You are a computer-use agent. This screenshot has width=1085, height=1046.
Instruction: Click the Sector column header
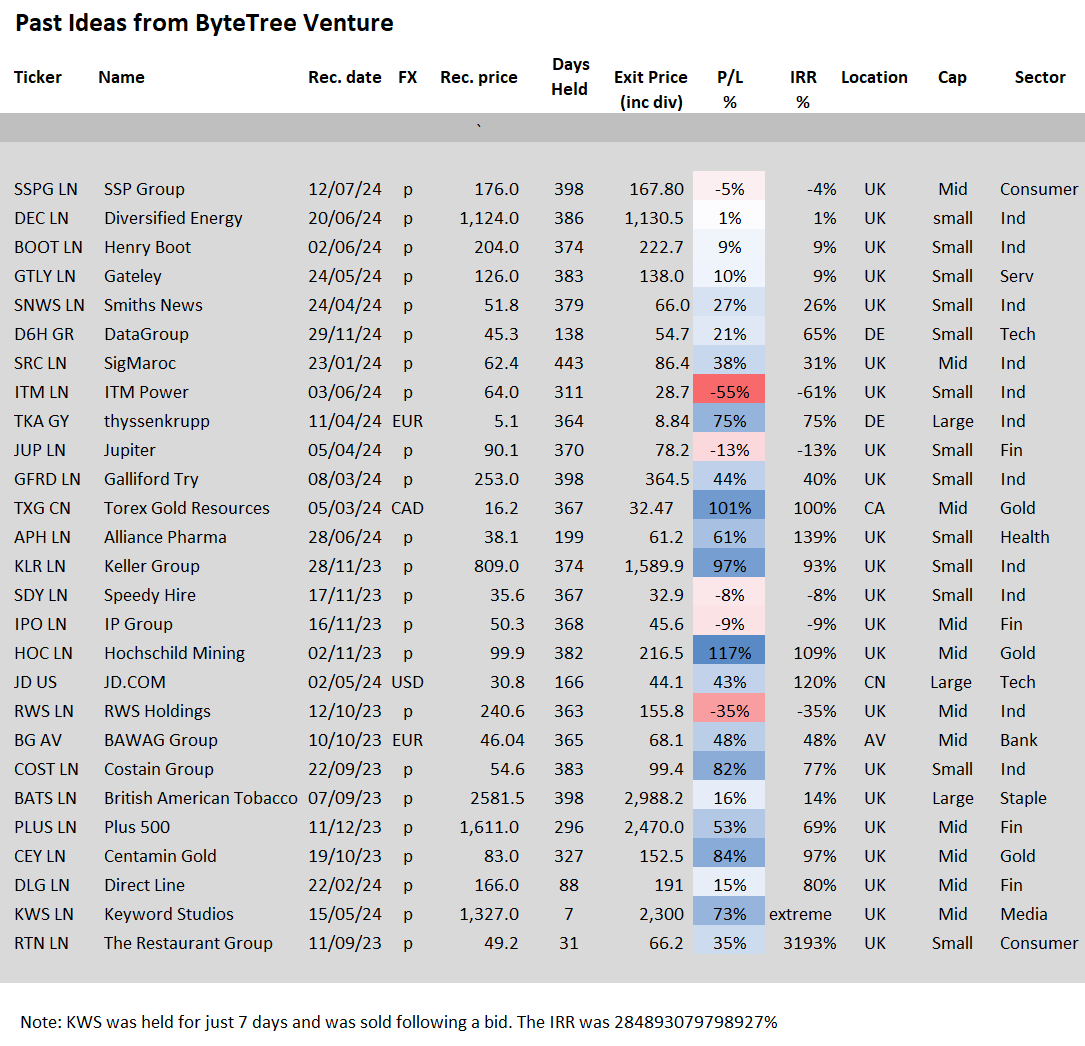coord(1039,77)
